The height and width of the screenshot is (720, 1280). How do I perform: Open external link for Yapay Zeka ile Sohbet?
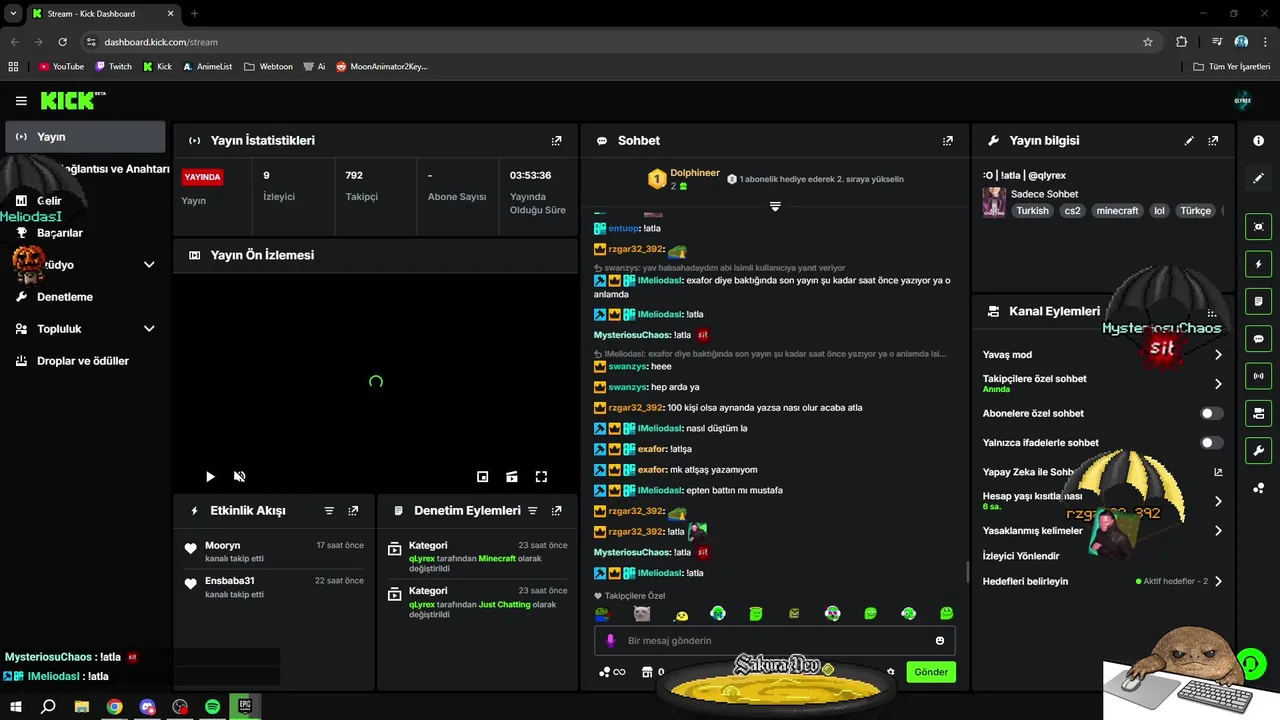(x=1218, y=472)
